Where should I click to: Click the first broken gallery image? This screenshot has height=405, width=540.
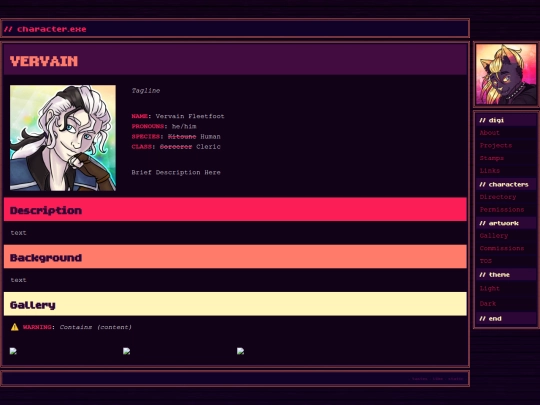click(x=13, y=351)
